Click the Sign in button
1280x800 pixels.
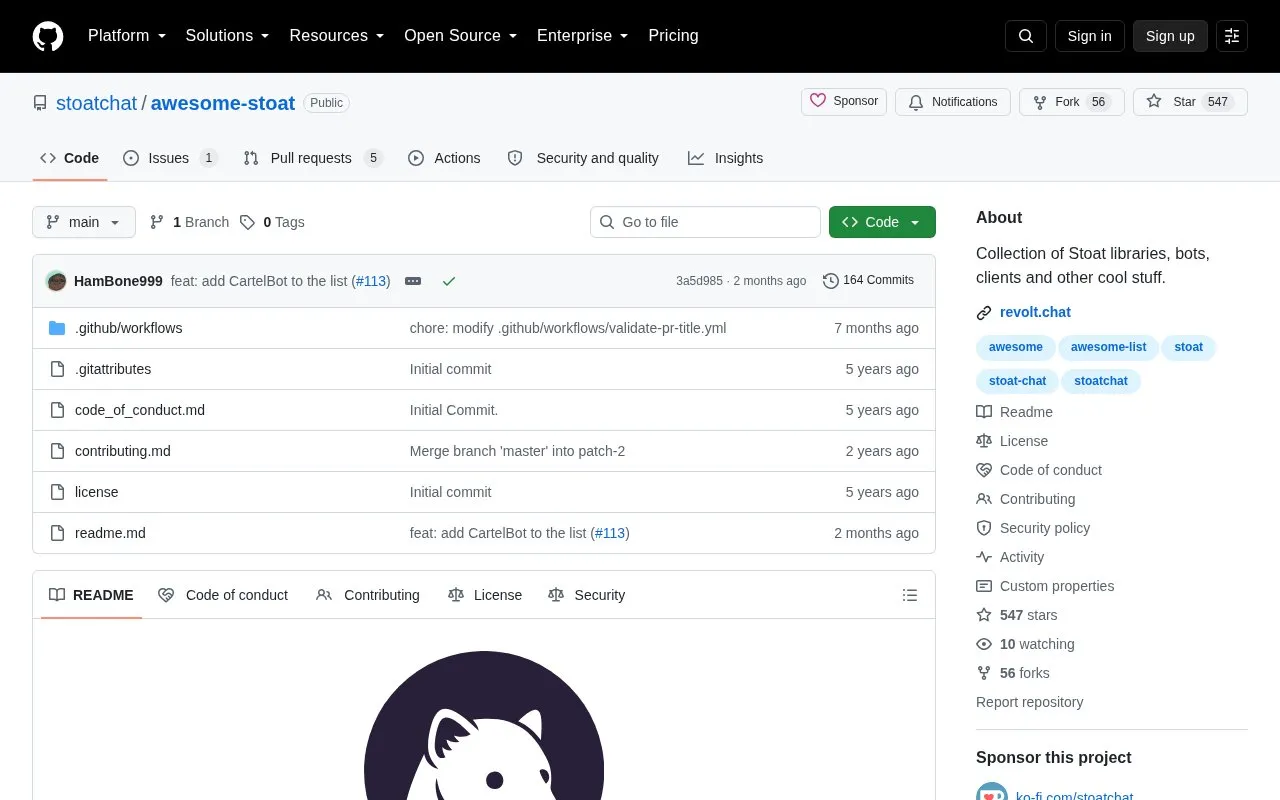pos(1089,36)
